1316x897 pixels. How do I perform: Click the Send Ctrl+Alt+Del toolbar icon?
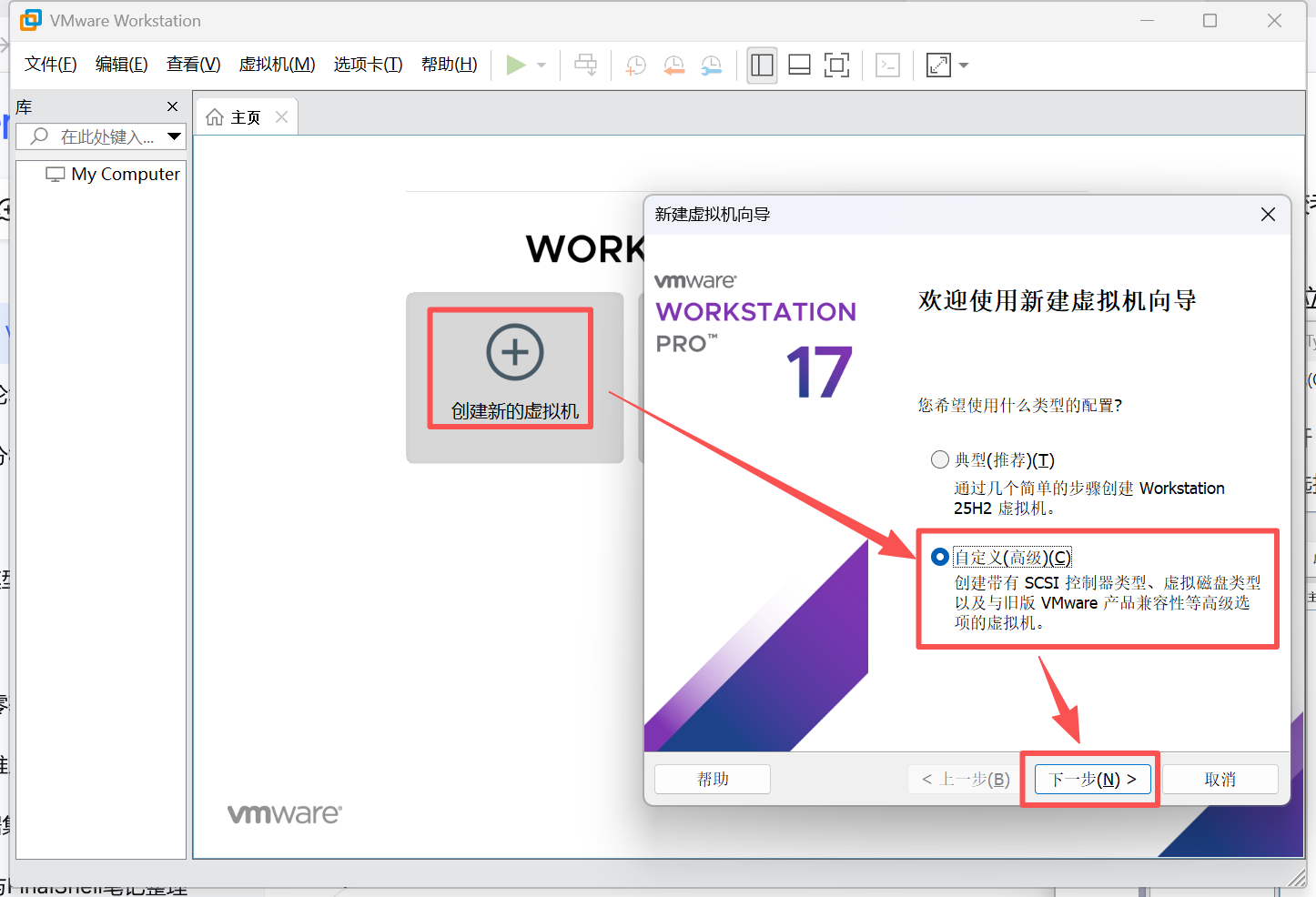[586, 65]
